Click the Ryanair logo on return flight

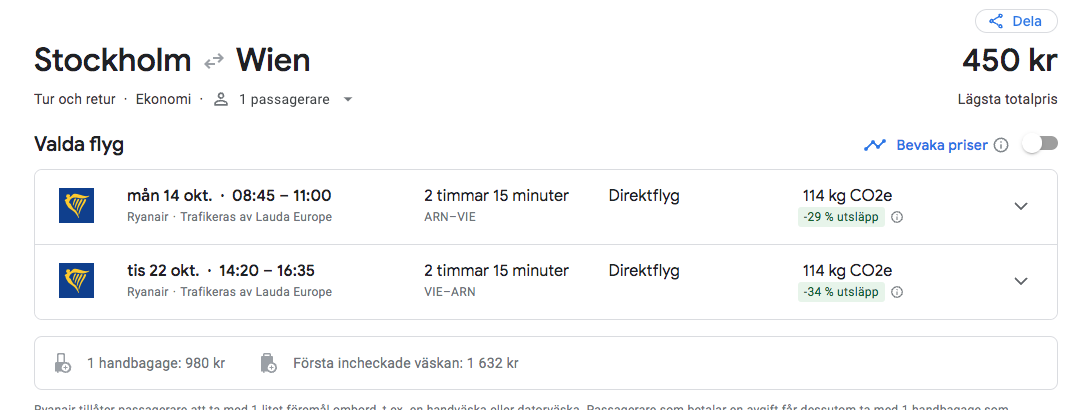[76, 280]
